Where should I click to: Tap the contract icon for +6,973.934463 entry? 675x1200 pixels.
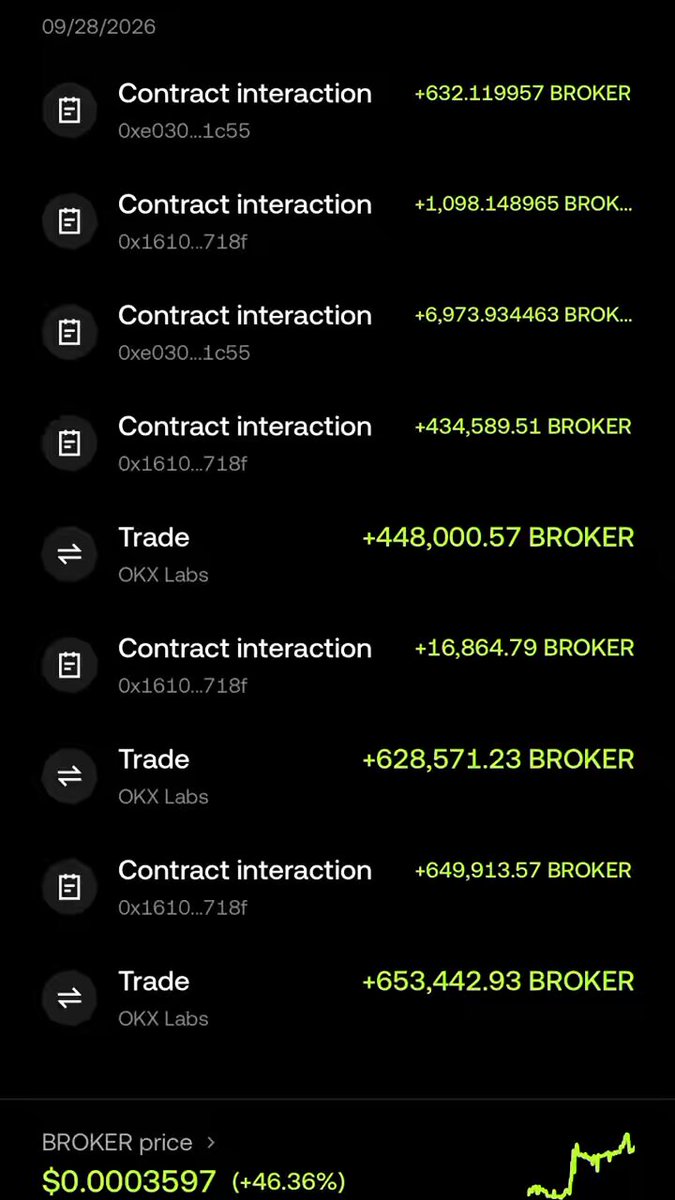69,332
